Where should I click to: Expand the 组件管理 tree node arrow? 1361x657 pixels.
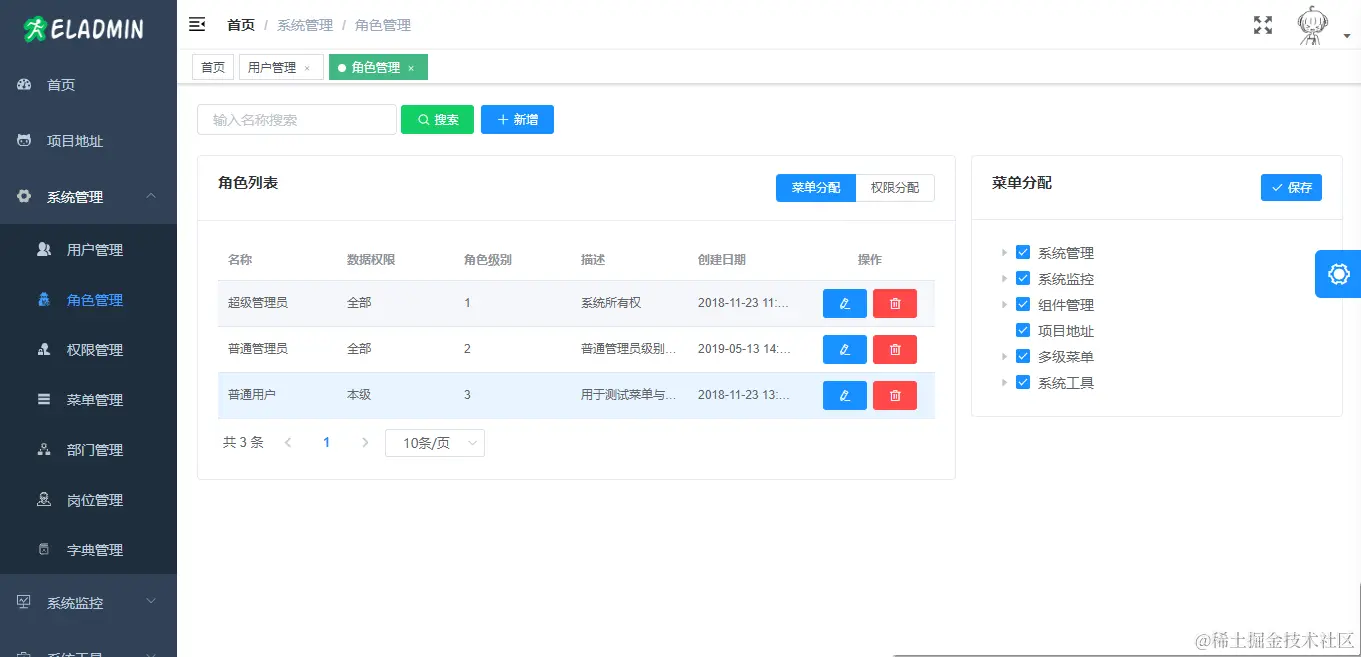point(1004,305)
